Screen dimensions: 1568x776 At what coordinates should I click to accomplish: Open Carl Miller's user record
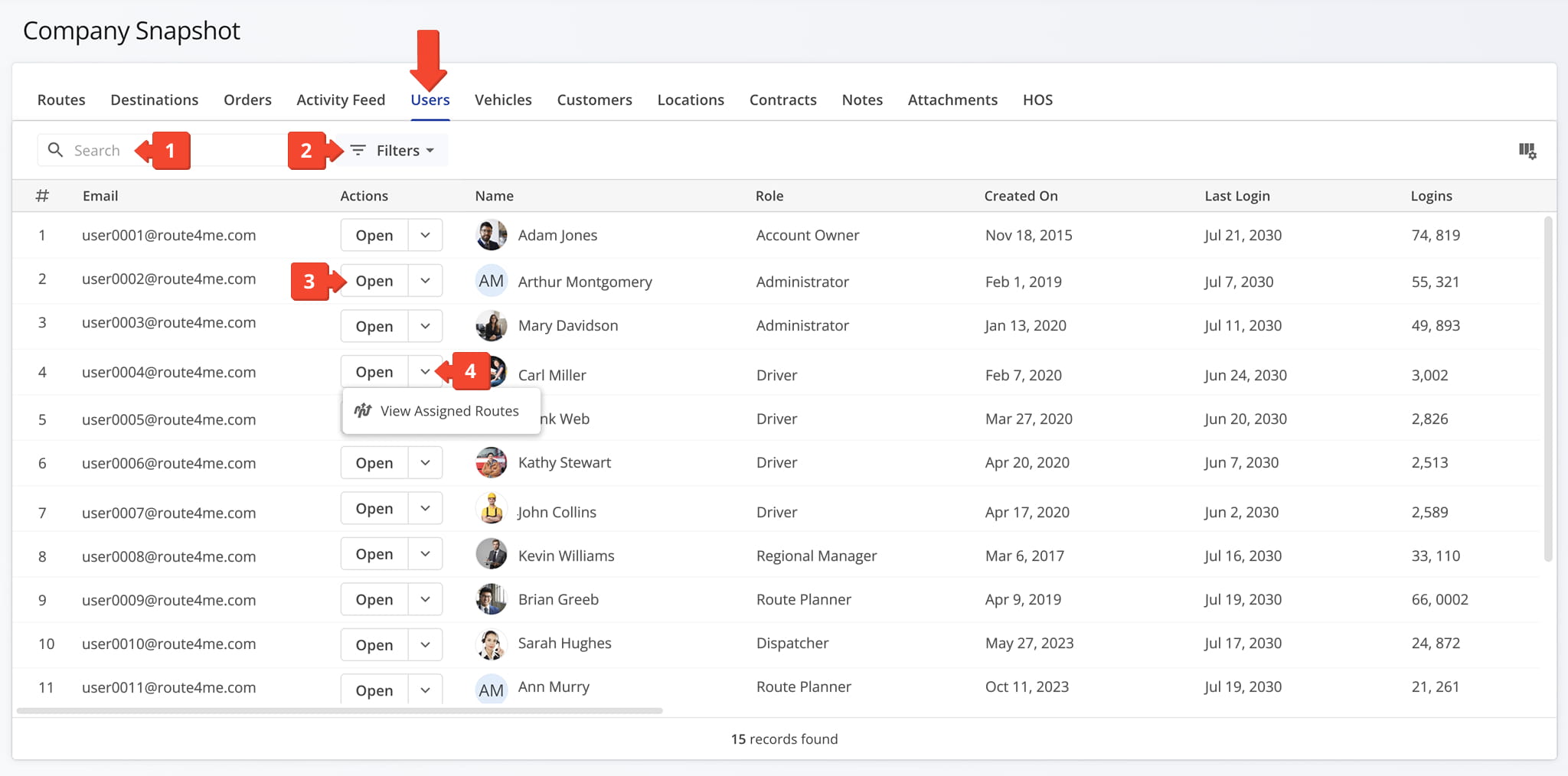point(374,372)
